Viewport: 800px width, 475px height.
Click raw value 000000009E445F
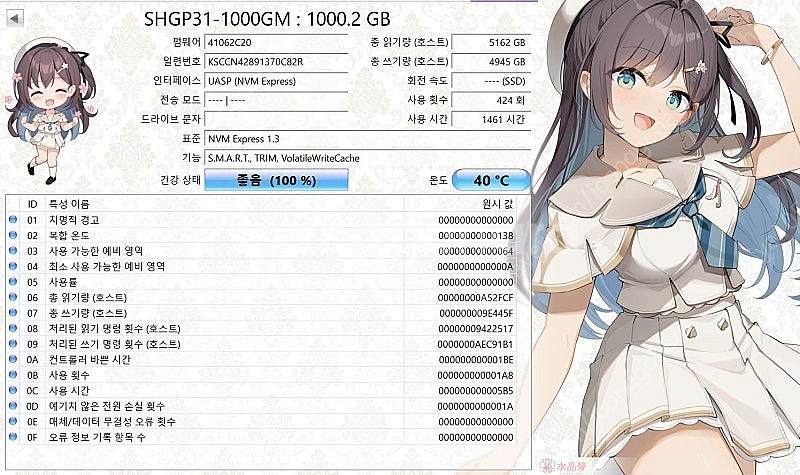[x=476, y=313]
